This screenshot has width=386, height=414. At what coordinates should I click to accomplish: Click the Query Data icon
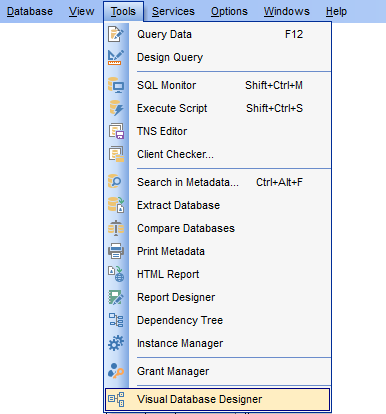pyautogui.click(x=116, y=34)
